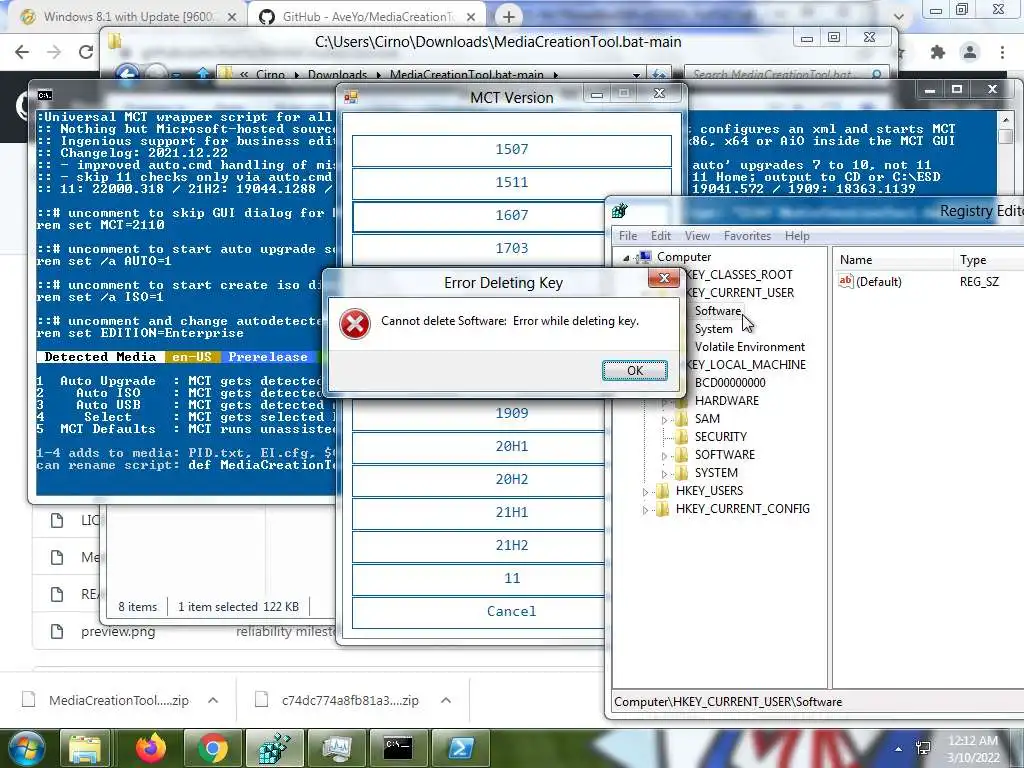Open the Chrome tab search dropdown
The height and width of the screenshot is (768, 1024).
tap(899, 17)
